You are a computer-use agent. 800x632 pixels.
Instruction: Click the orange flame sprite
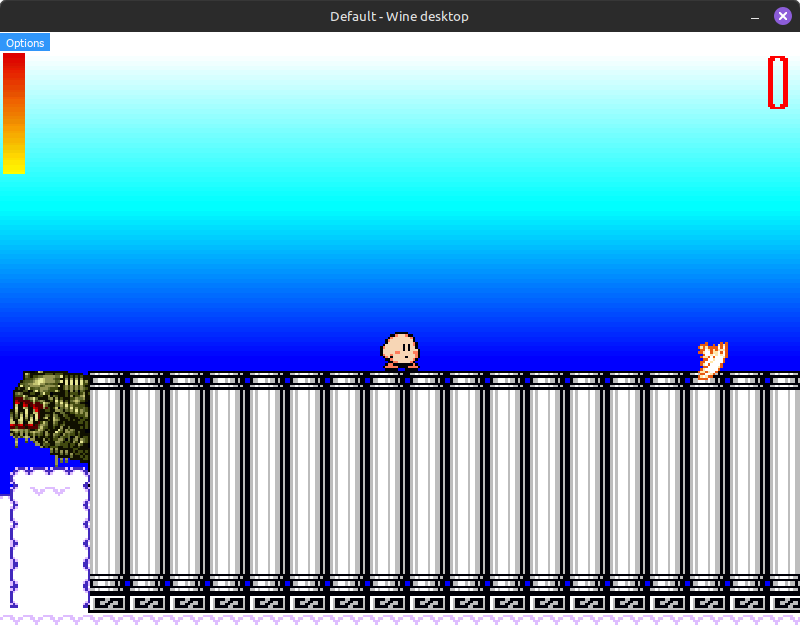pyautogui.click(x=713, y=360)
